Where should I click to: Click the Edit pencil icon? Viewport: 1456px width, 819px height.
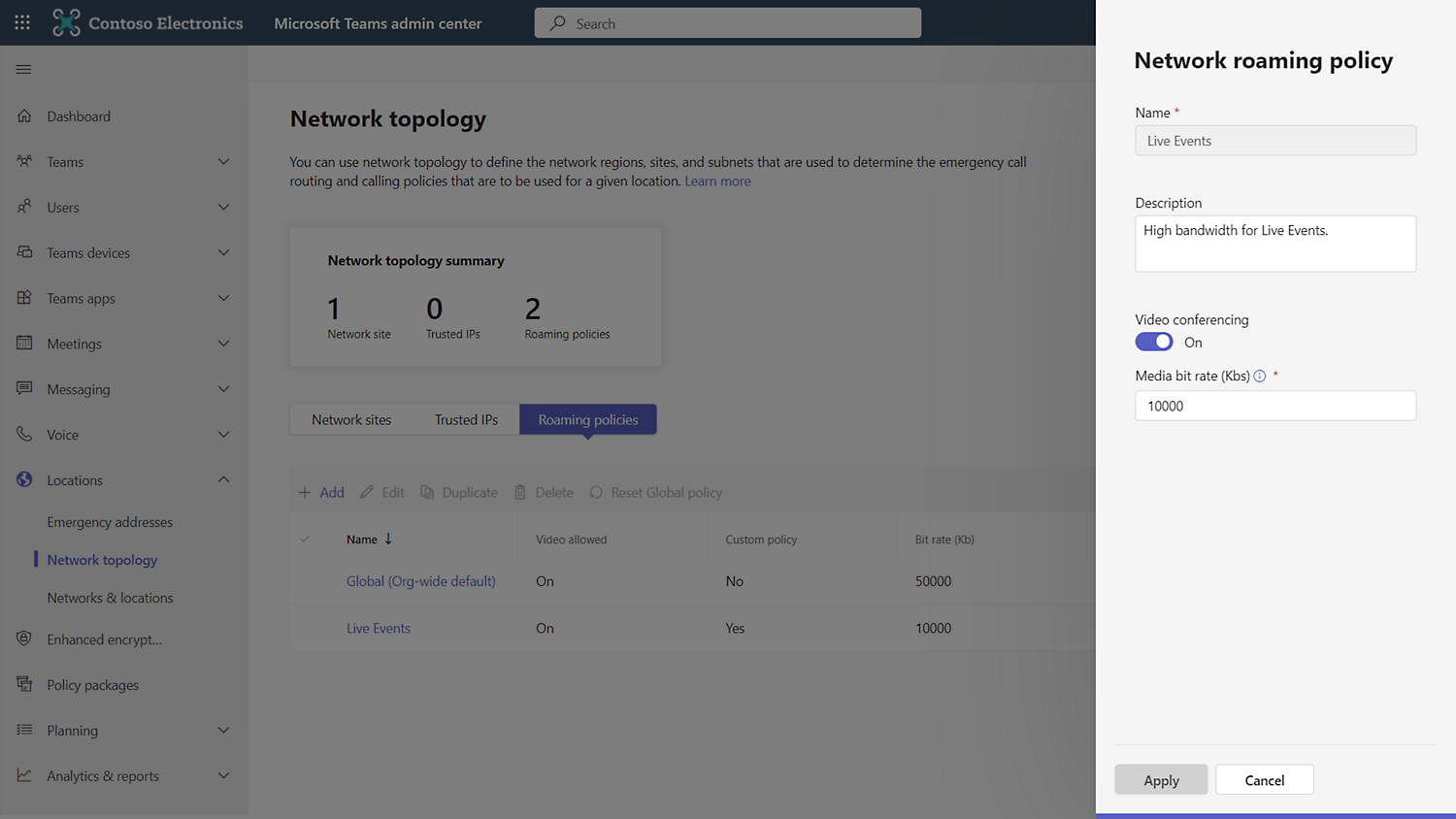tap(367, 492)
